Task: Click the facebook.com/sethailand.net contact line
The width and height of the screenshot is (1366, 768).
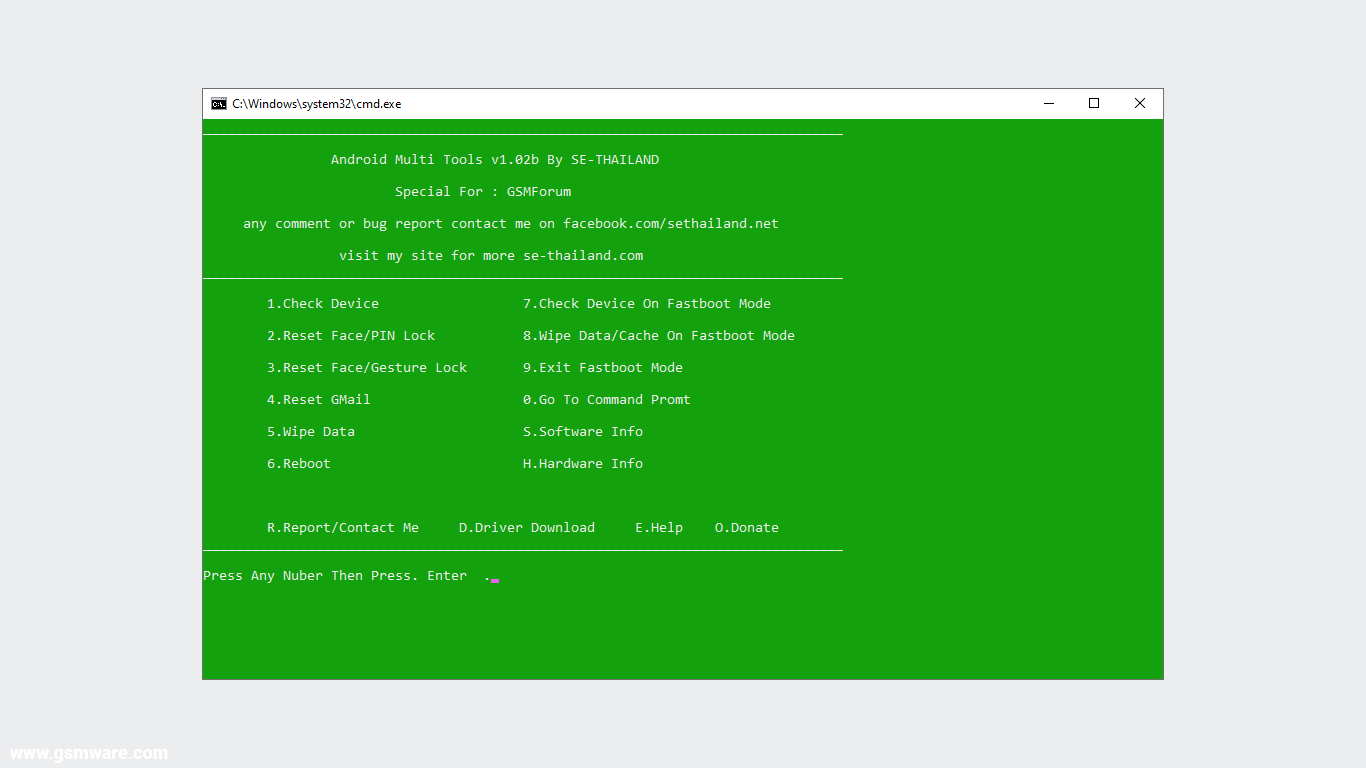Action: click(511, 224)
